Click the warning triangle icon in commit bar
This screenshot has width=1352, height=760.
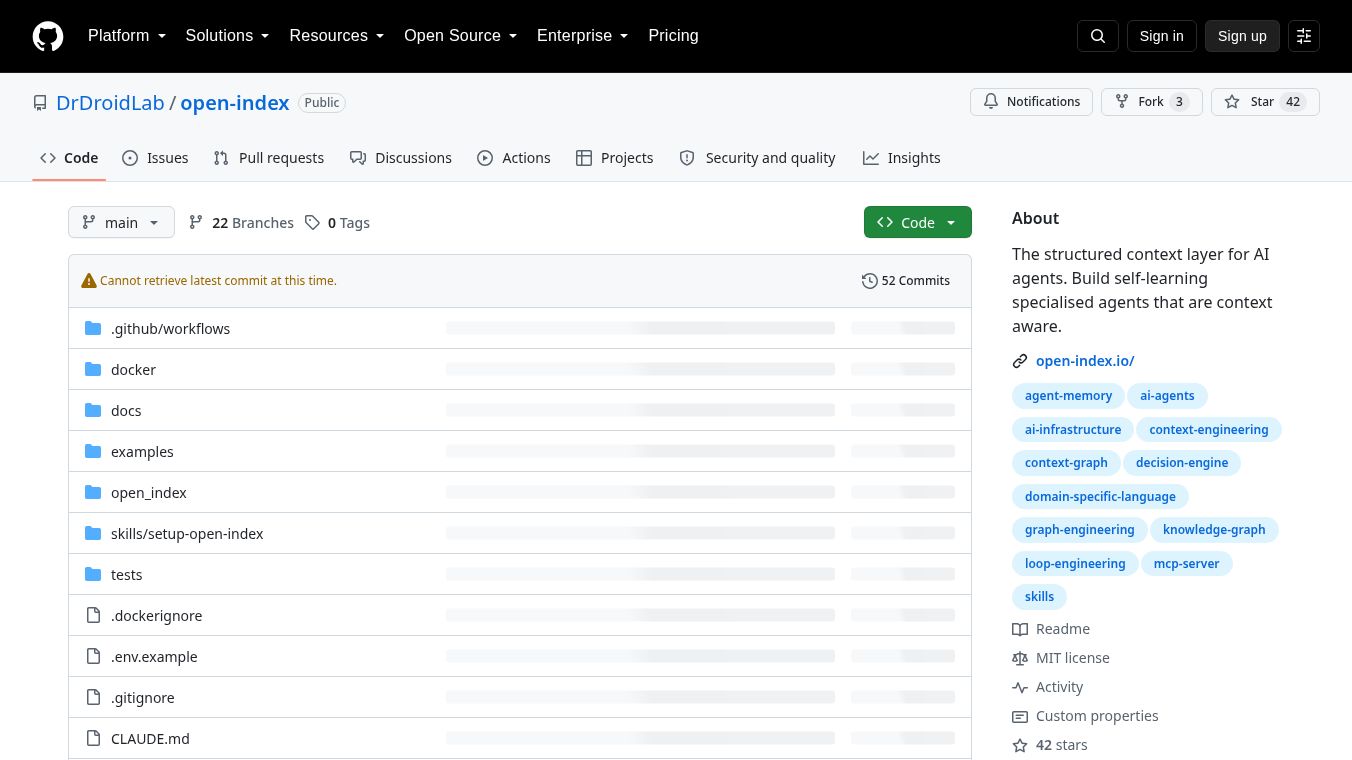89,281
